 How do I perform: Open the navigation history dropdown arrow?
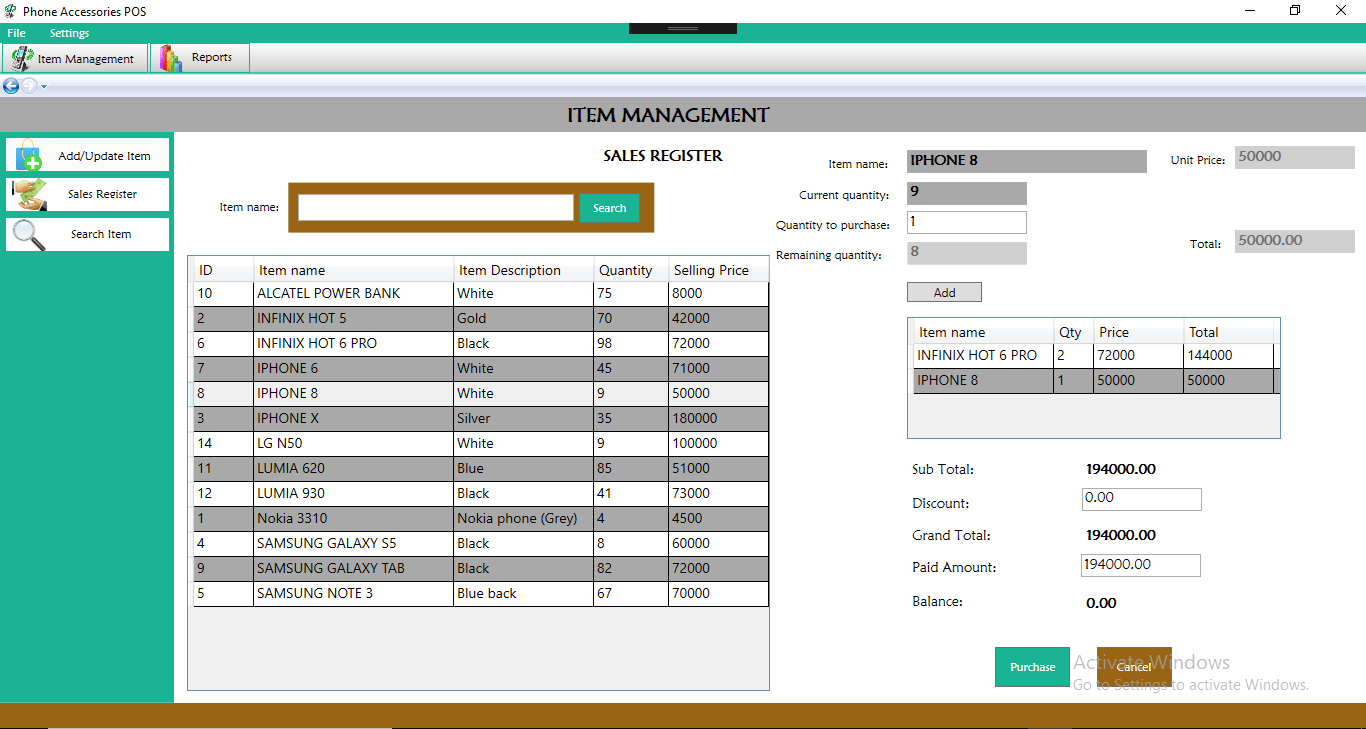(x=44, y=86)
